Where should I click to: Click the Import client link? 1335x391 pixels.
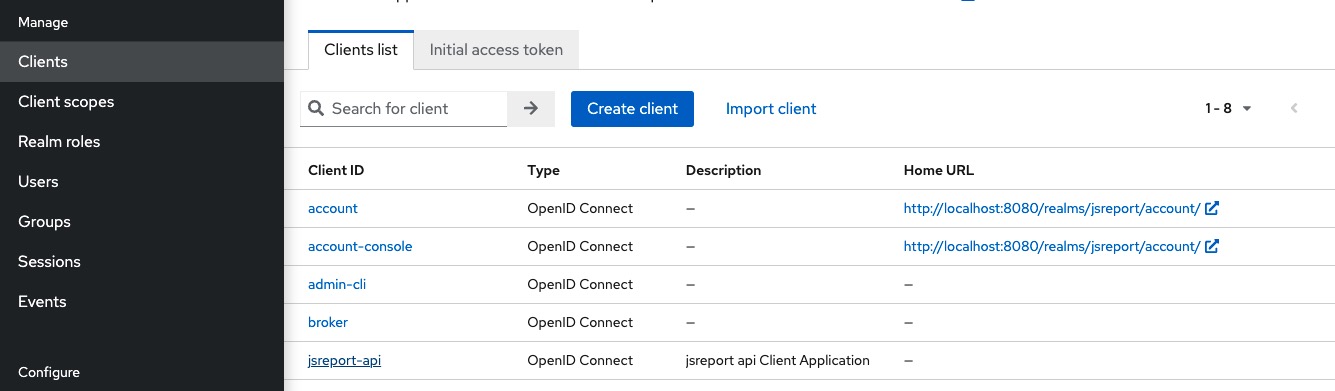tap(771, 109)
